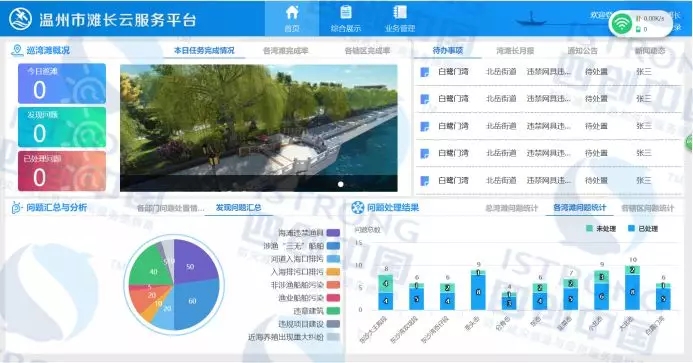Screen dimensions: 693x363
Task: Open the last 白鹭门湾 todo row
Action: [549, 180]
